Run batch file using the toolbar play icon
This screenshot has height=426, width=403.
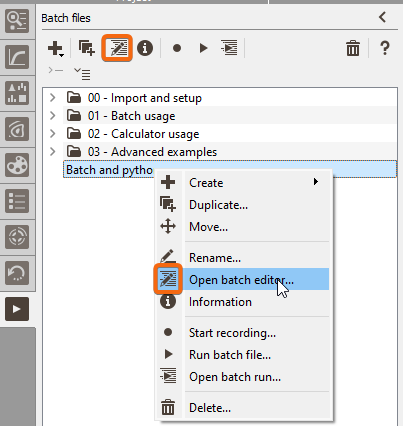point(203,48)
